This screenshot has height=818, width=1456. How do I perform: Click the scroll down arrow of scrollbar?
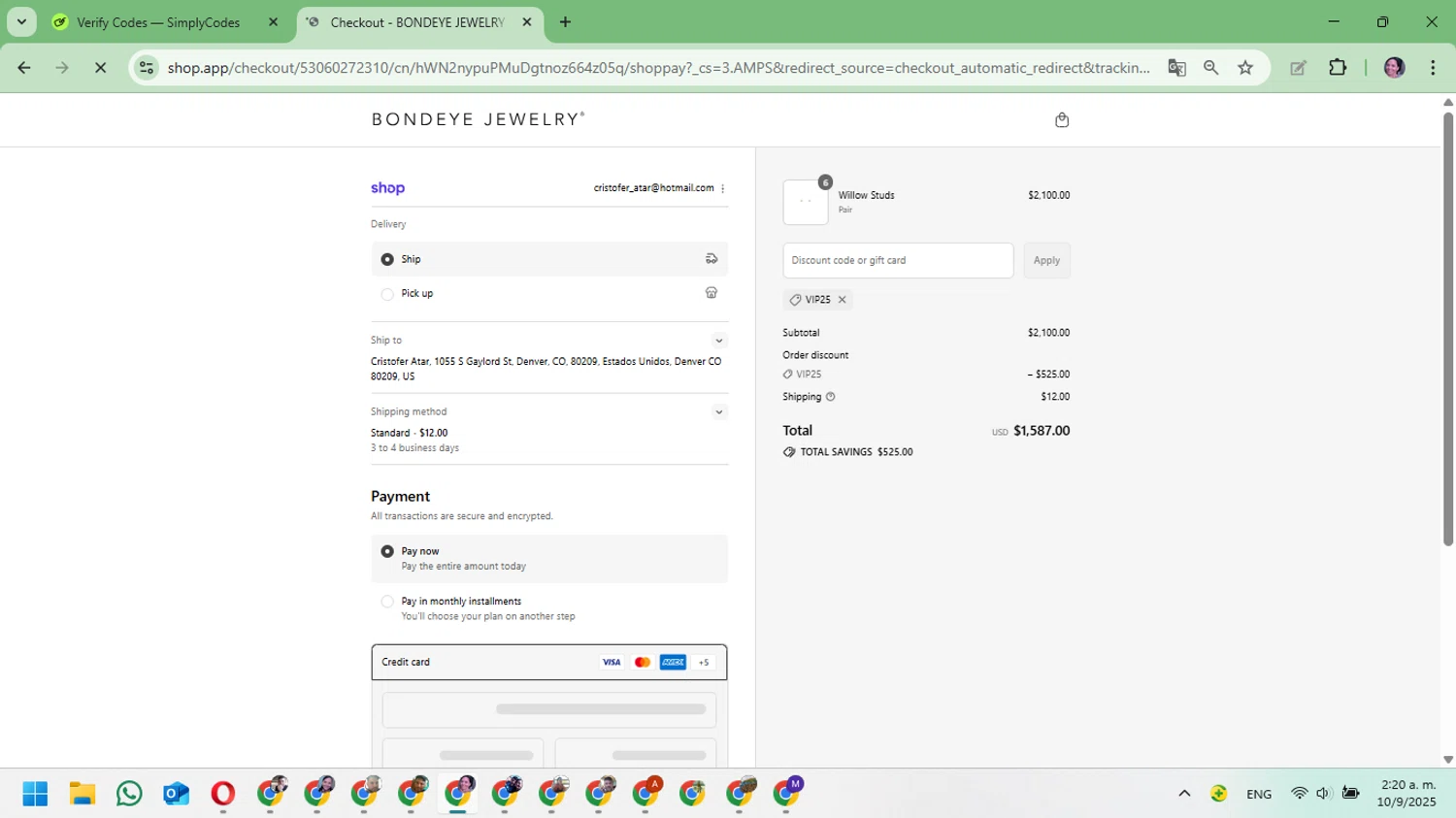tap(1447, 760)
